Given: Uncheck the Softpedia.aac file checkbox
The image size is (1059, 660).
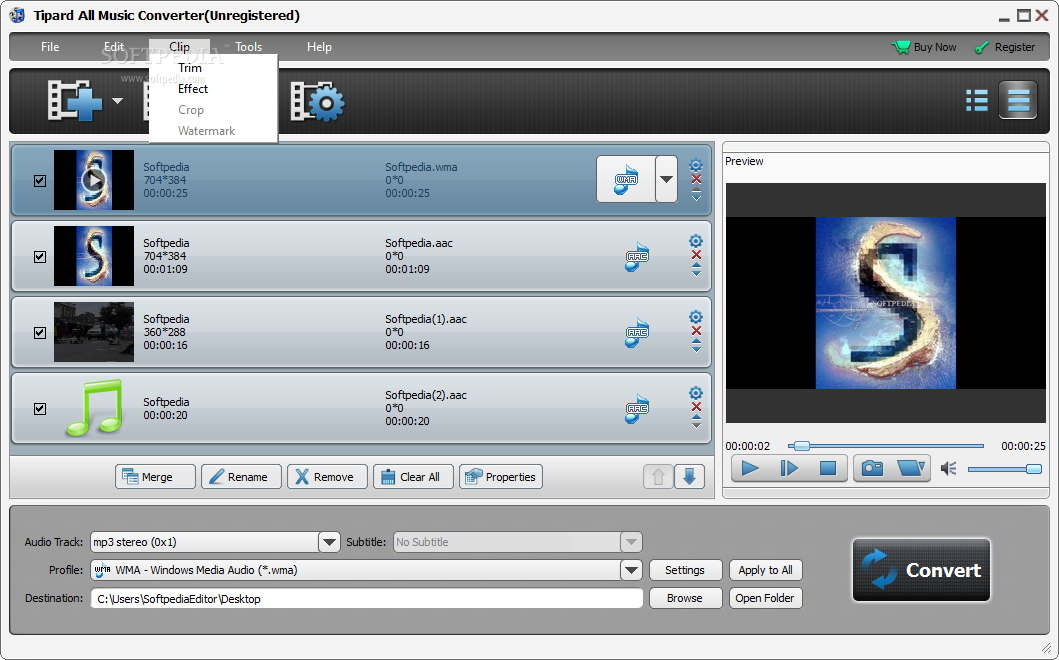Looking at the screenshot, I should pos(40,257).
